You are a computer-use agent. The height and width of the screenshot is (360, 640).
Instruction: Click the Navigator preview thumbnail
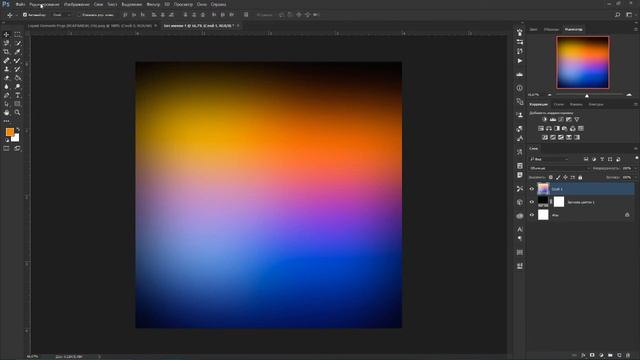[x=582, y=62]
